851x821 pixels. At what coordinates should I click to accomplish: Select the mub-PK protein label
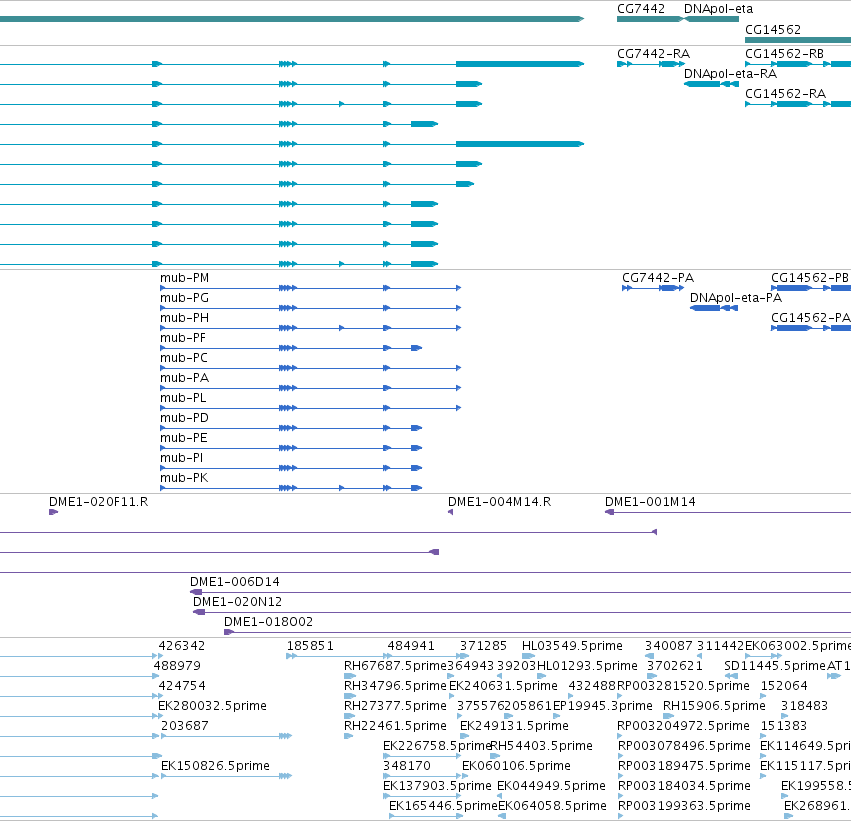tap(184, 479)
